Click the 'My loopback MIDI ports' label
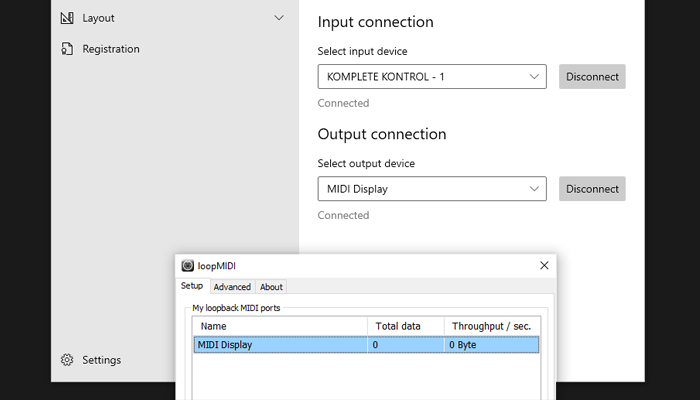This screenshot has height=400, width=700. tap(236, 308)
